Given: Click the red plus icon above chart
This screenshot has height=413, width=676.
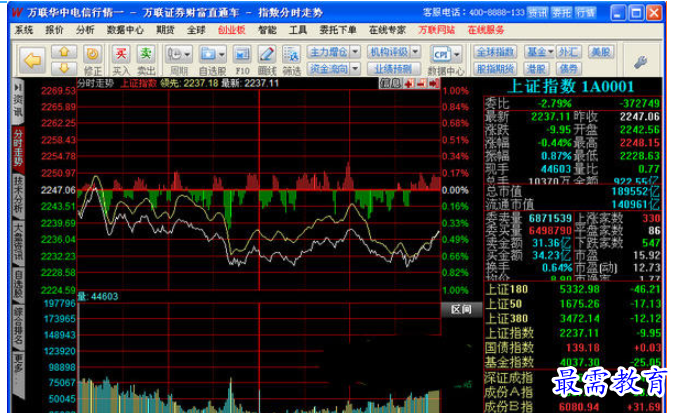Looking at the screenshot, I should pos(409,83).
